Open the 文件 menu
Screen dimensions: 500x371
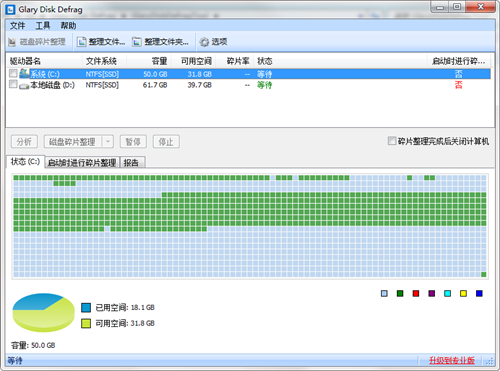[x=17, y=26]
